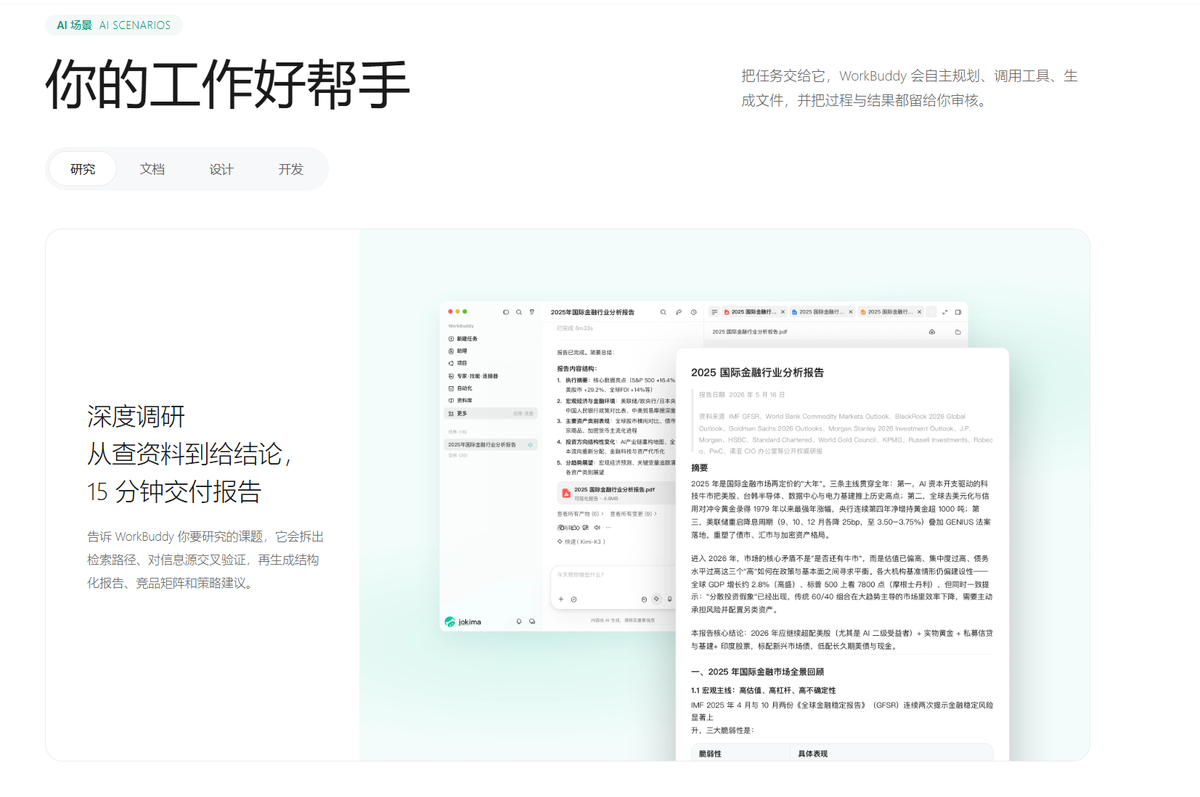Close the orange document file tab
Viewport: 1200px width, 797px height.
click(x=919, y=312)
